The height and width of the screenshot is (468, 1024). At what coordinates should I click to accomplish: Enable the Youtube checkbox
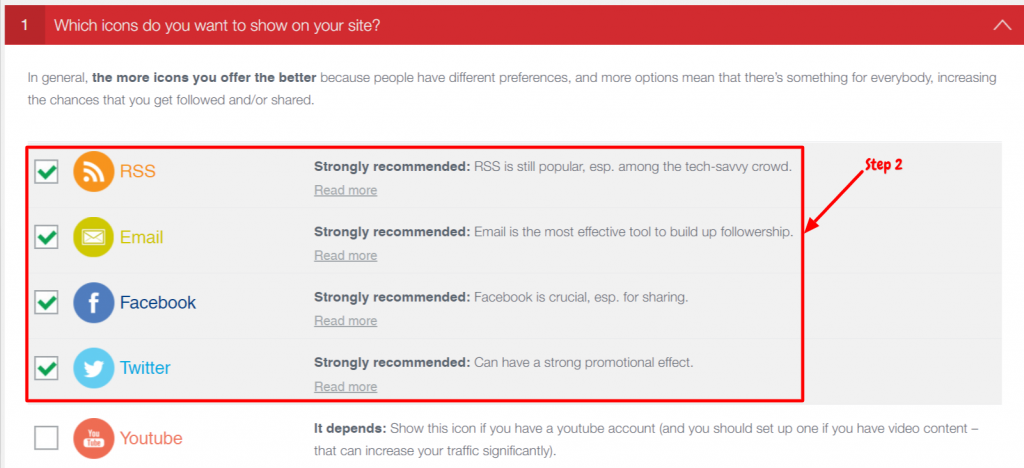tap(46, 438)
